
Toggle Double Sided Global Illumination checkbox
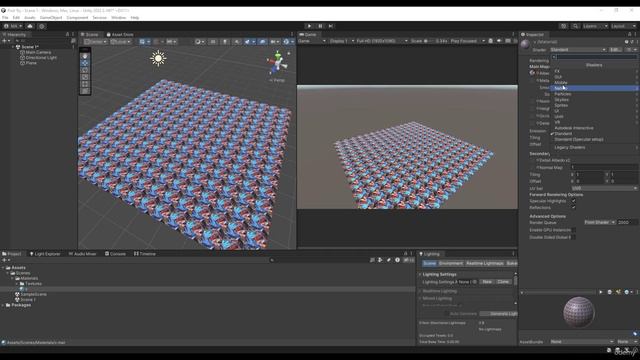[573, 237]
